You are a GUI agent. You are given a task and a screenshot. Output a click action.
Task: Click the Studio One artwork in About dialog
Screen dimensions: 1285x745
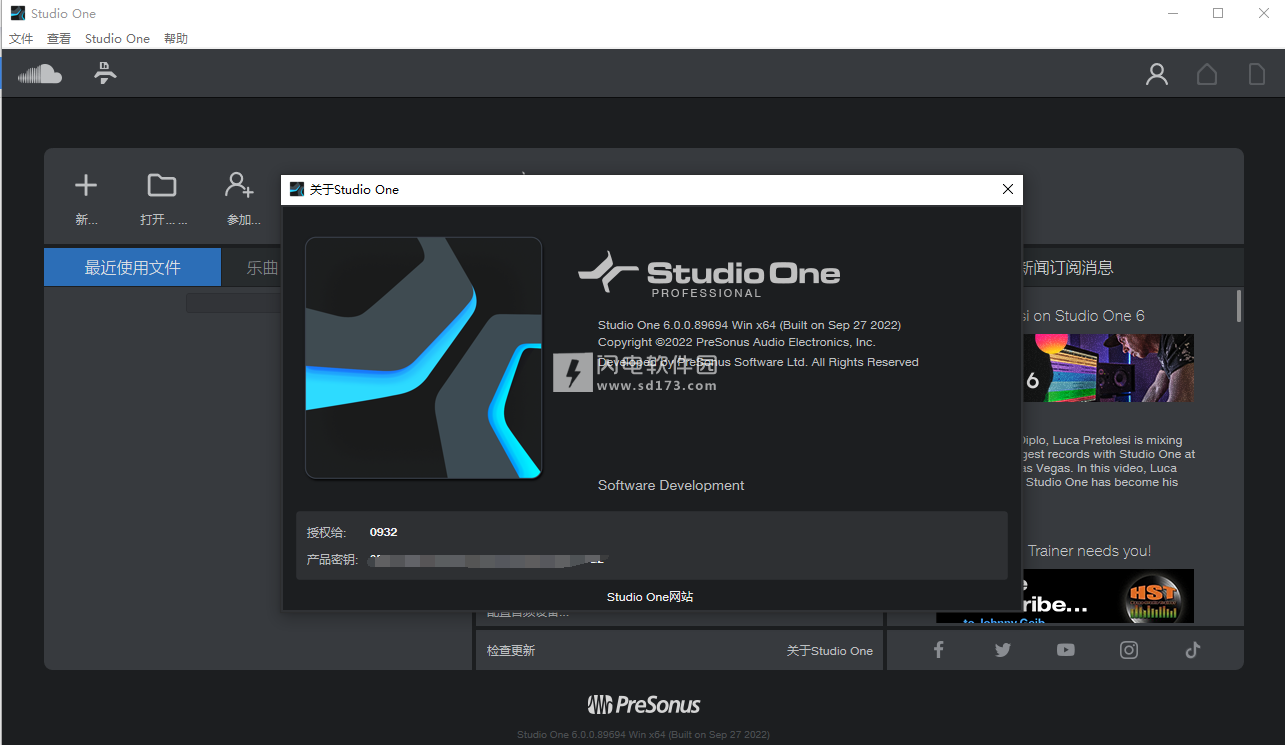click(423, 358)
